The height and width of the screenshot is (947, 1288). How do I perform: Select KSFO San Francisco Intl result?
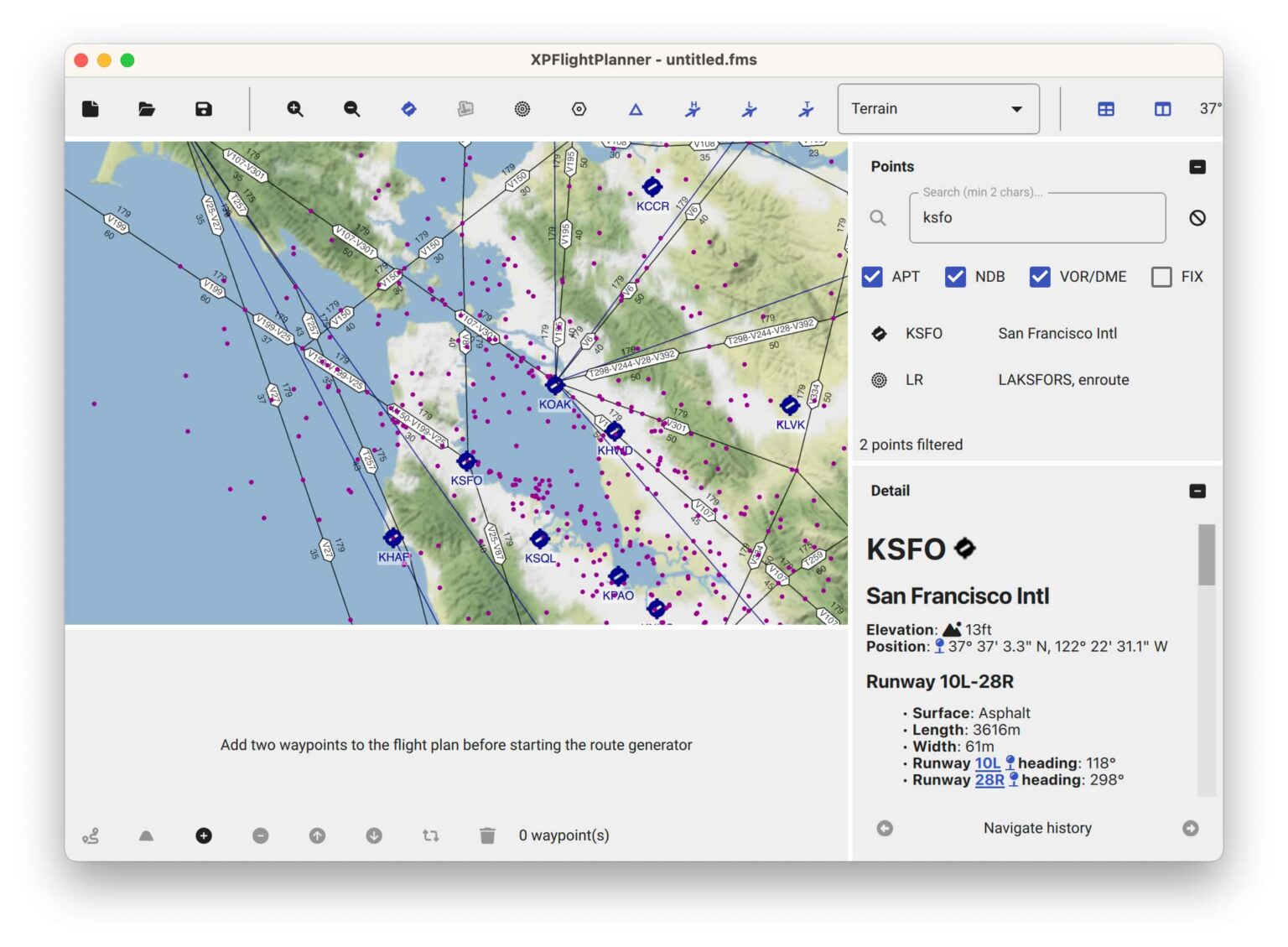click(1037, 334)
